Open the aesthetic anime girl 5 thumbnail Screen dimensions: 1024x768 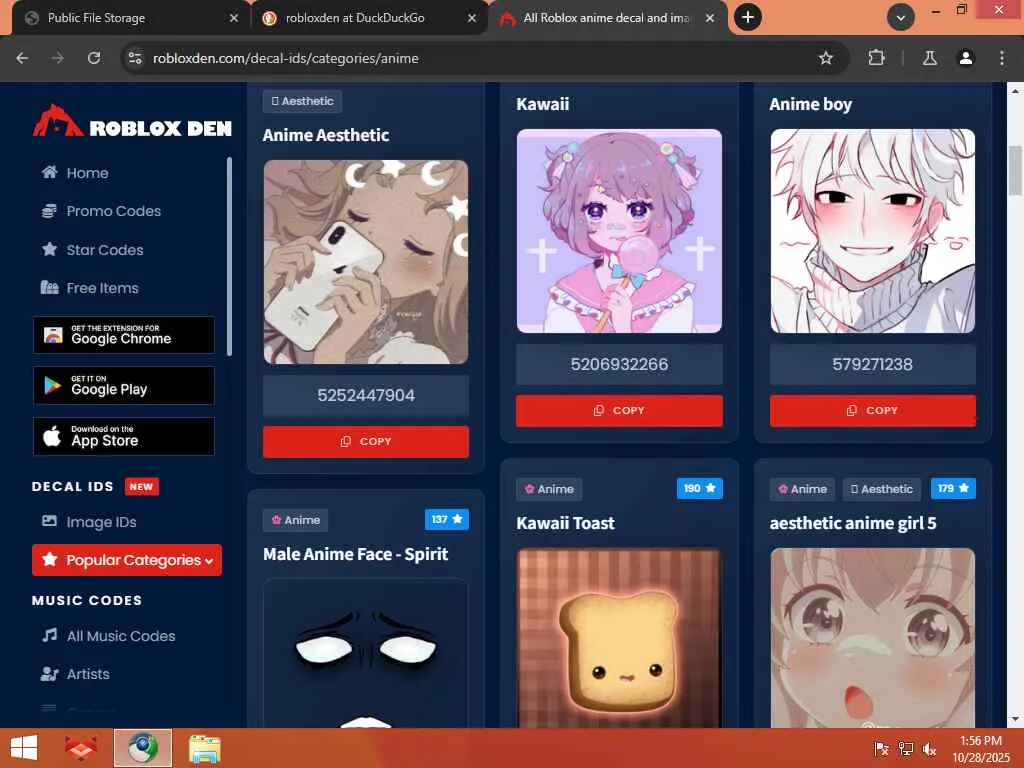tap(872, 638)
